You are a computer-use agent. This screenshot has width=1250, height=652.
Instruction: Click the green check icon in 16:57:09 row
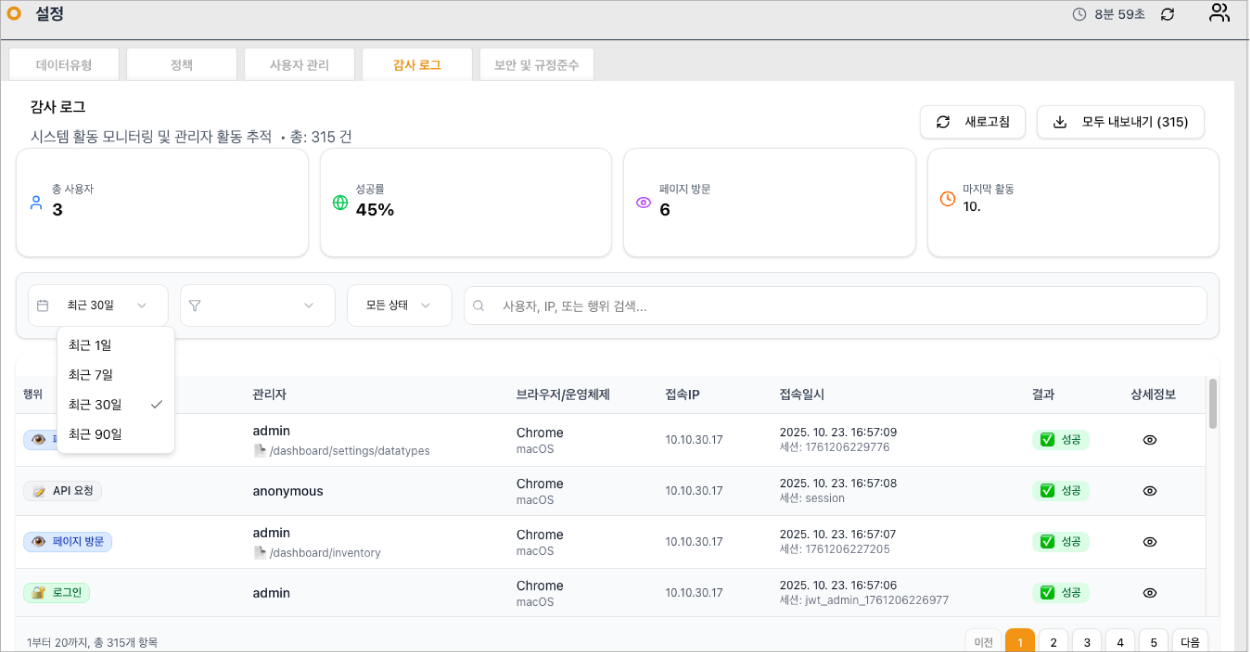click(x=1047, y=440)
